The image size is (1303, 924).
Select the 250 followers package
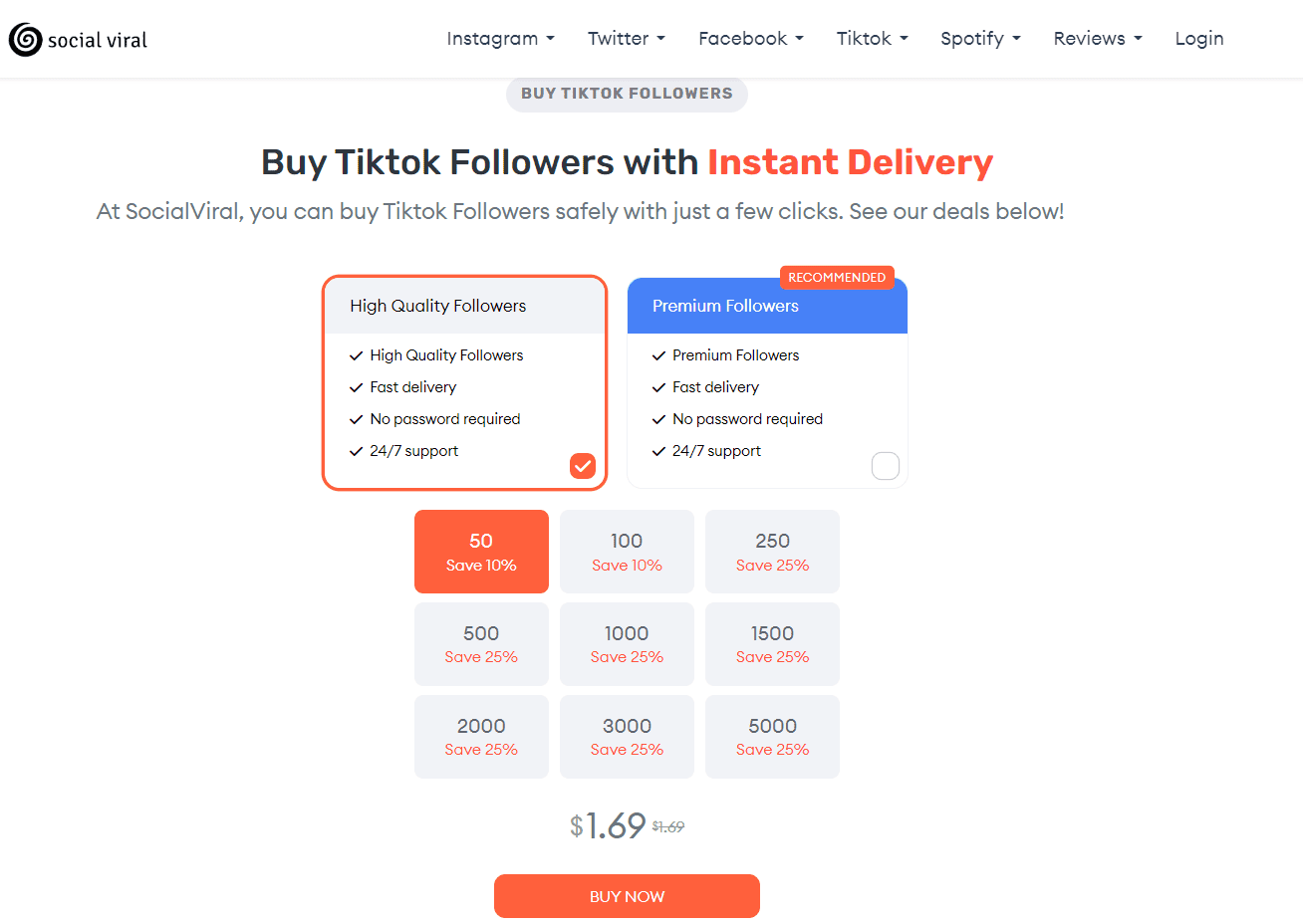click(x=772, y=552)
